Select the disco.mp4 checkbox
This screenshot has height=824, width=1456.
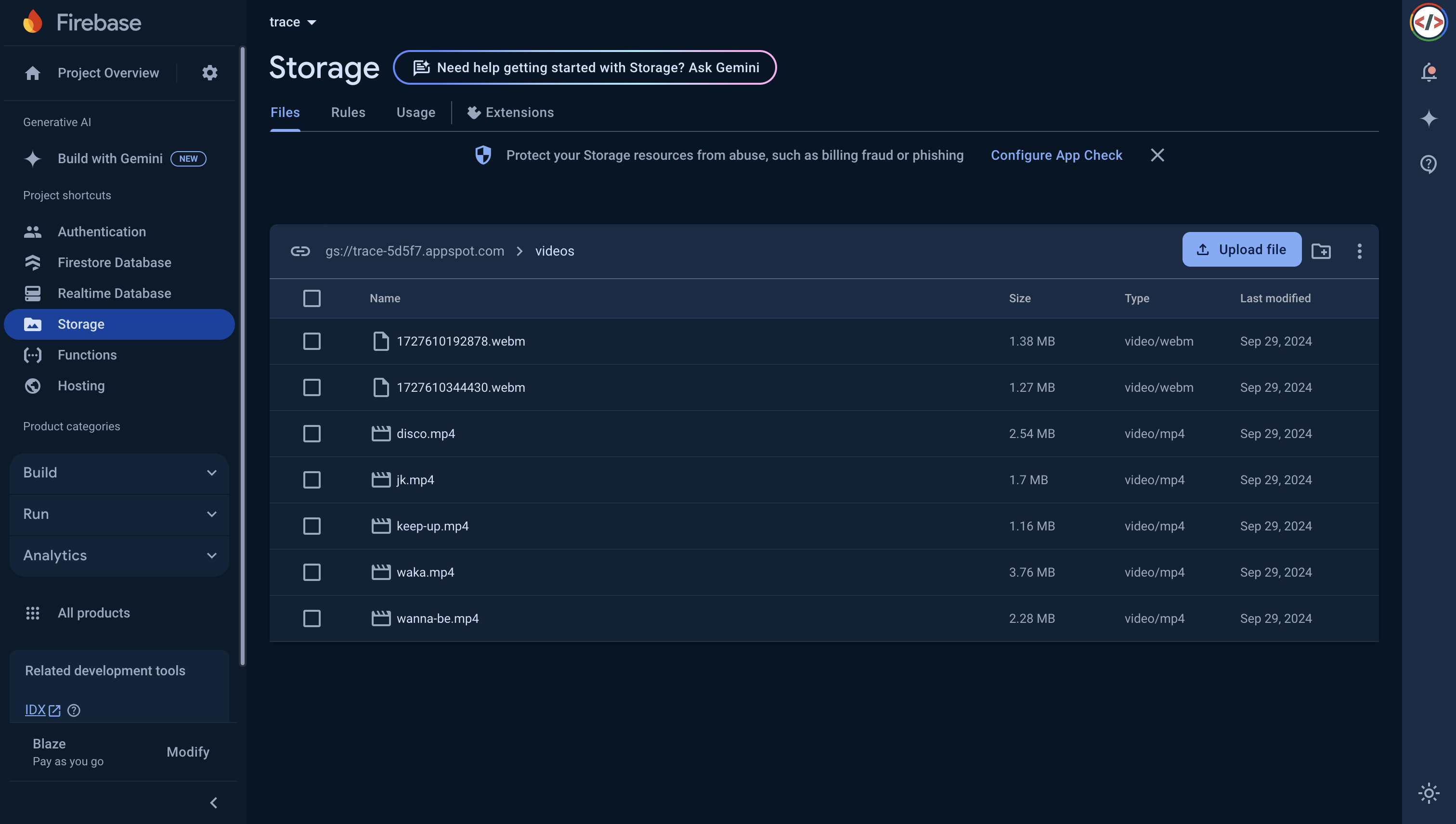click(x=312, y=434)
